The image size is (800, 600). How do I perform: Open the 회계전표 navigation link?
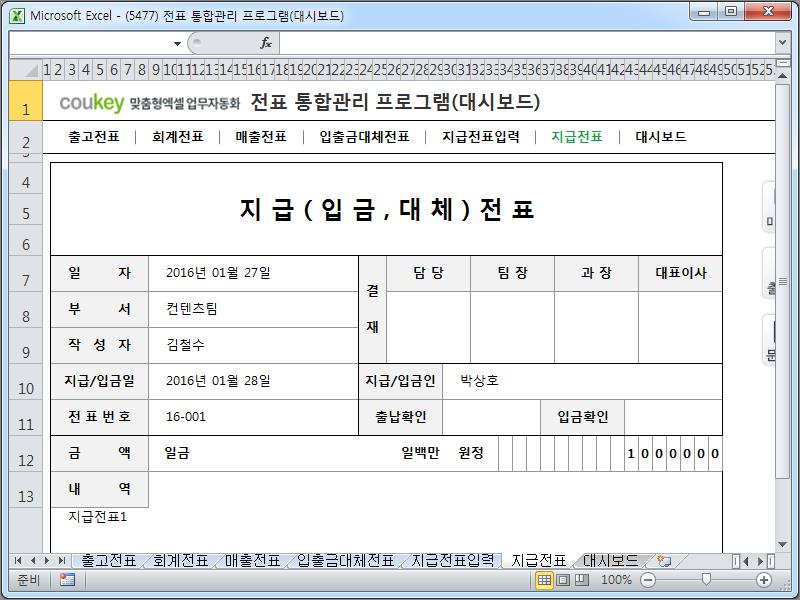click(x=178, y=137)
